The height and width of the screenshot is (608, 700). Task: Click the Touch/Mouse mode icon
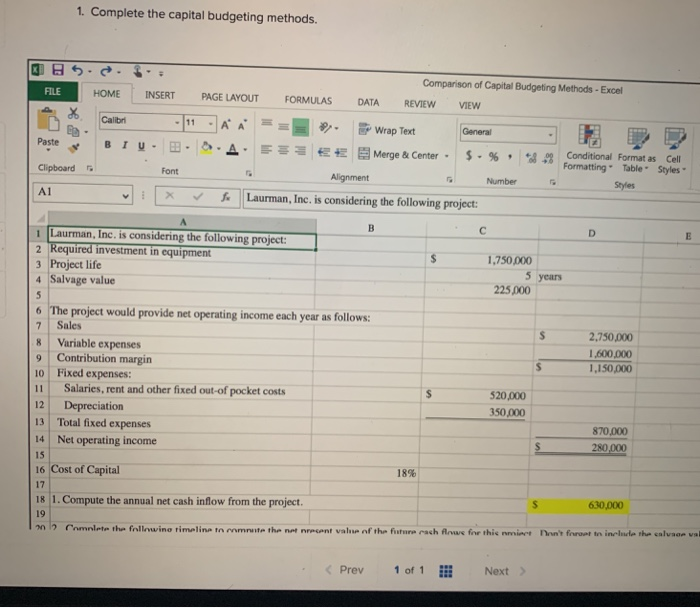[x=138, y=71]
